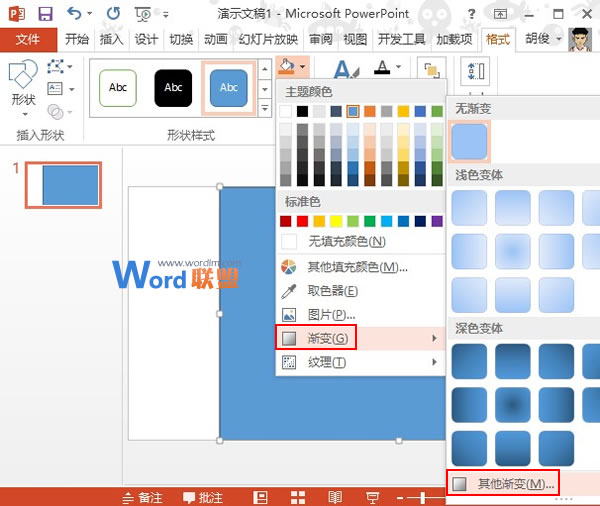
Task: Open the File (文件) tab
Action: pos(28,40)
